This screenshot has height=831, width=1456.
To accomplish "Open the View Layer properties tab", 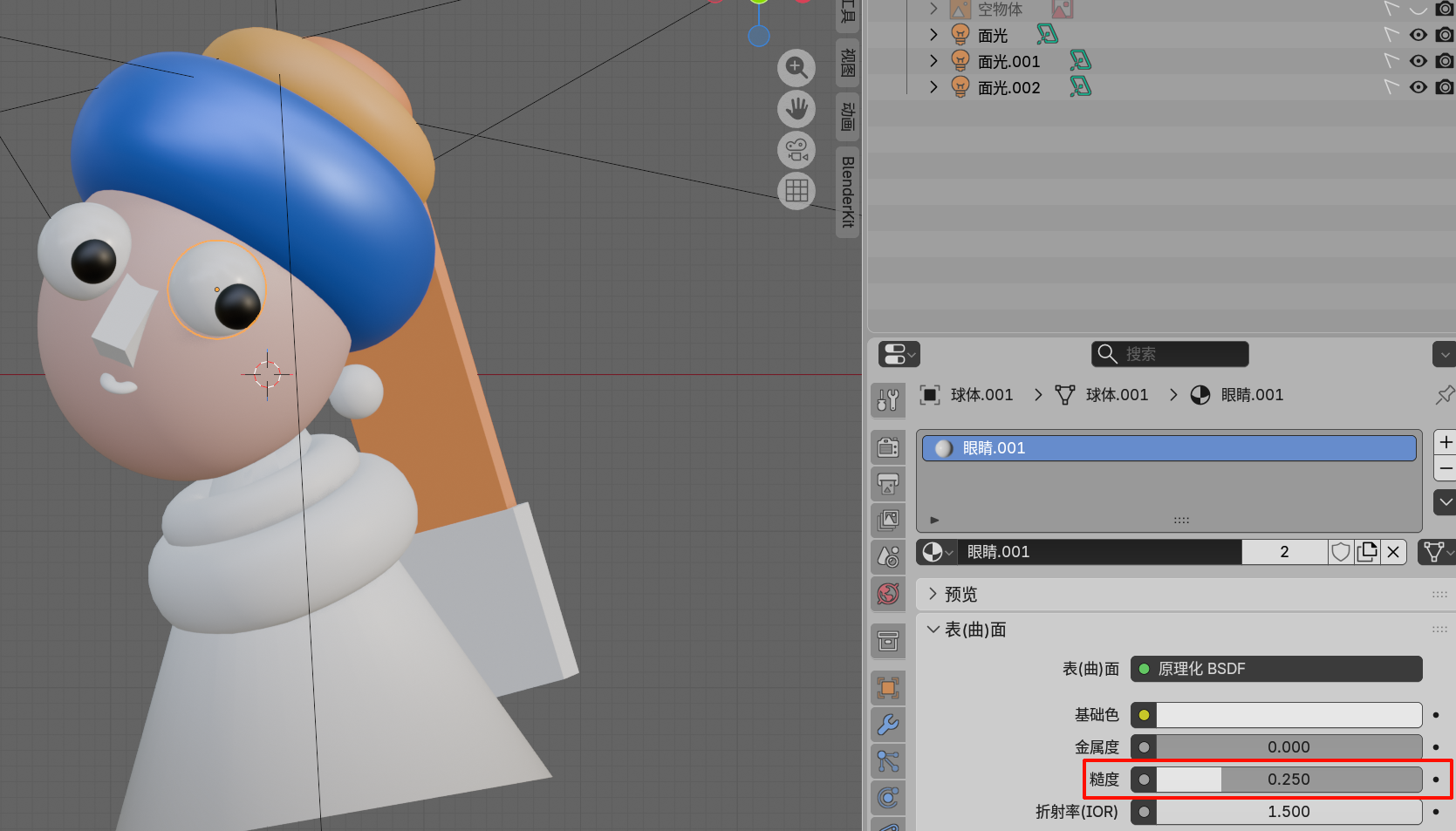I will [x=888, y=520].
